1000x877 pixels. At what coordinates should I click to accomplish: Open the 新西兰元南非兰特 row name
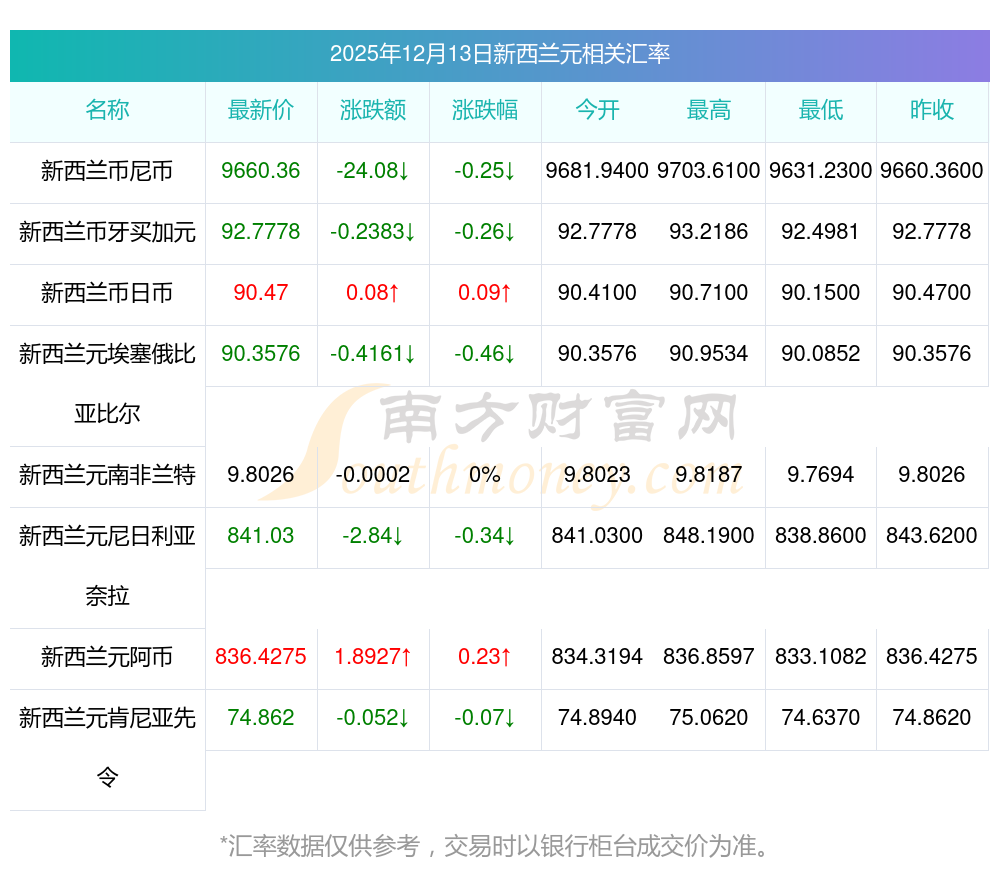107,475
